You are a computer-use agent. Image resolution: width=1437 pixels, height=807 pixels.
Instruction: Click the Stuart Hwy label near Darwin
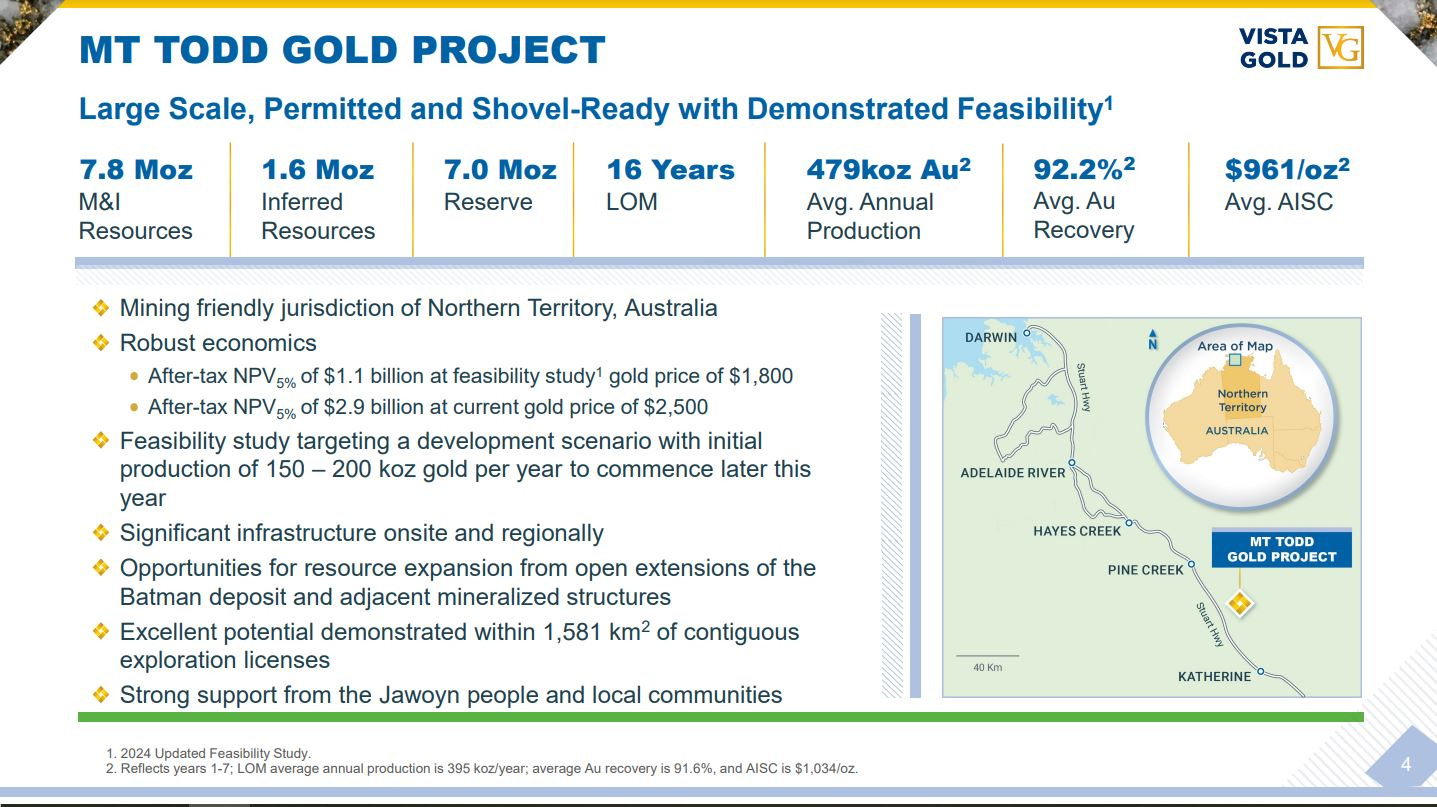coord(1083,387)
